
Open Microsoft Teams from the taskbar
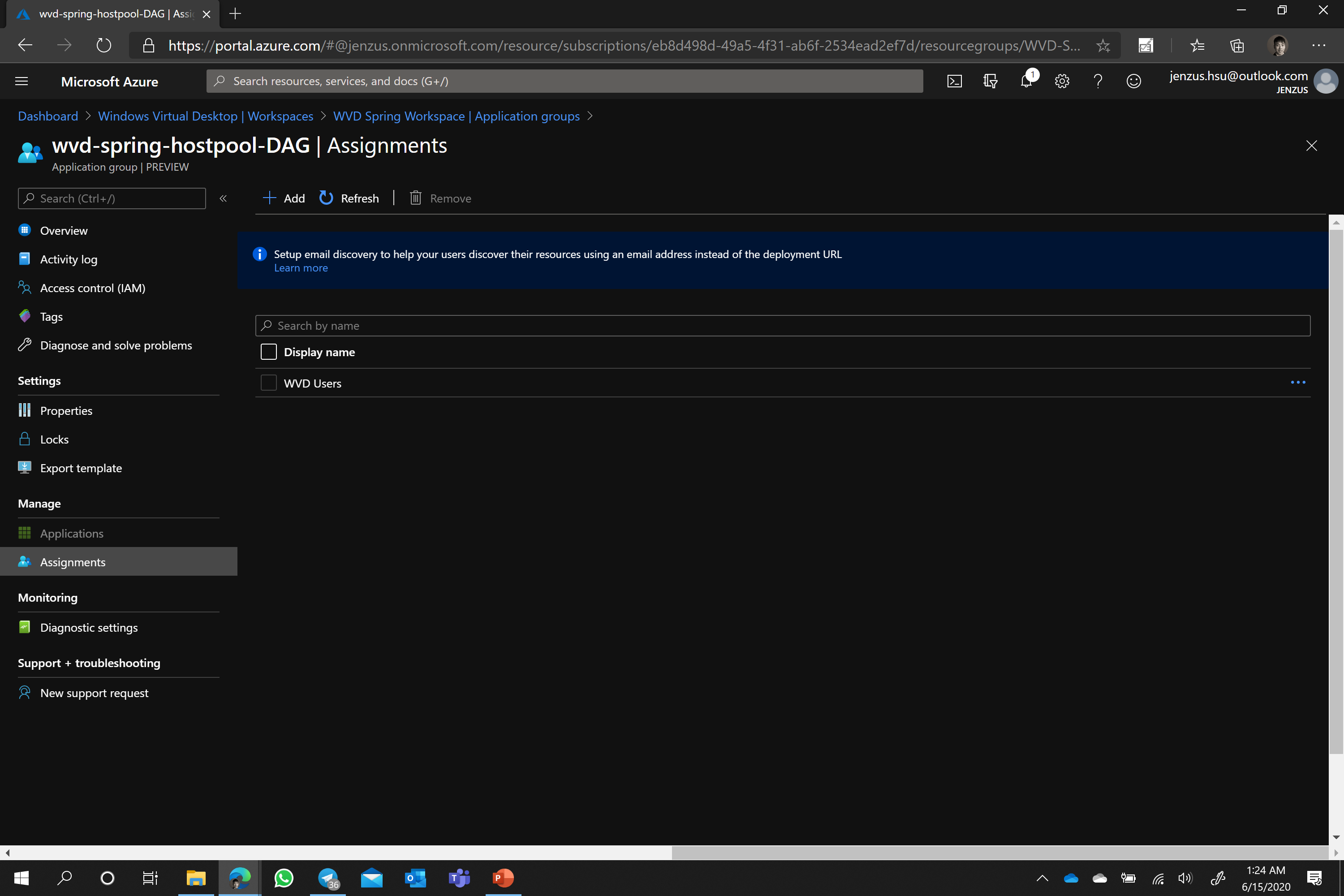[x=460, y=878]
